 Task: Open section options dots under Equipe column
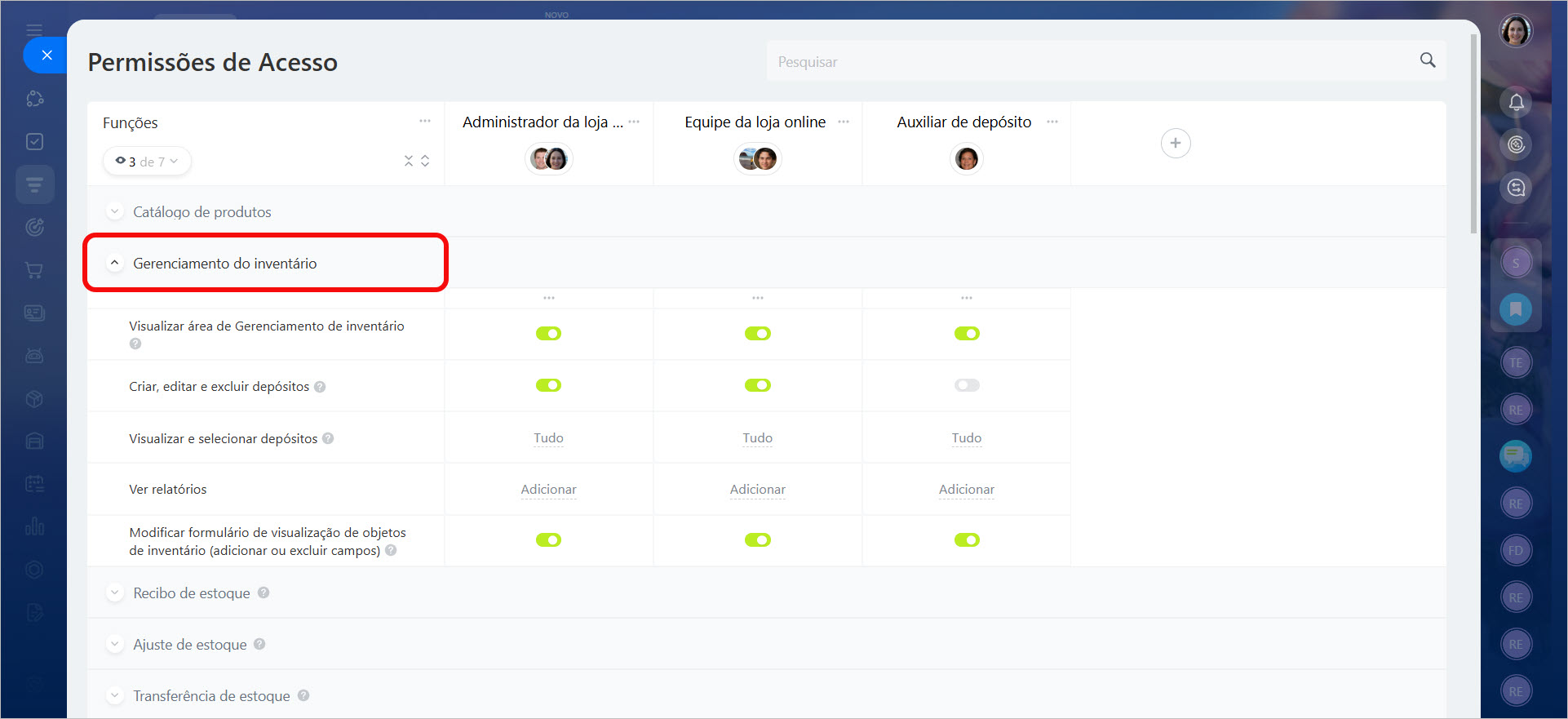pyautogui.click(x=758, y=298)
